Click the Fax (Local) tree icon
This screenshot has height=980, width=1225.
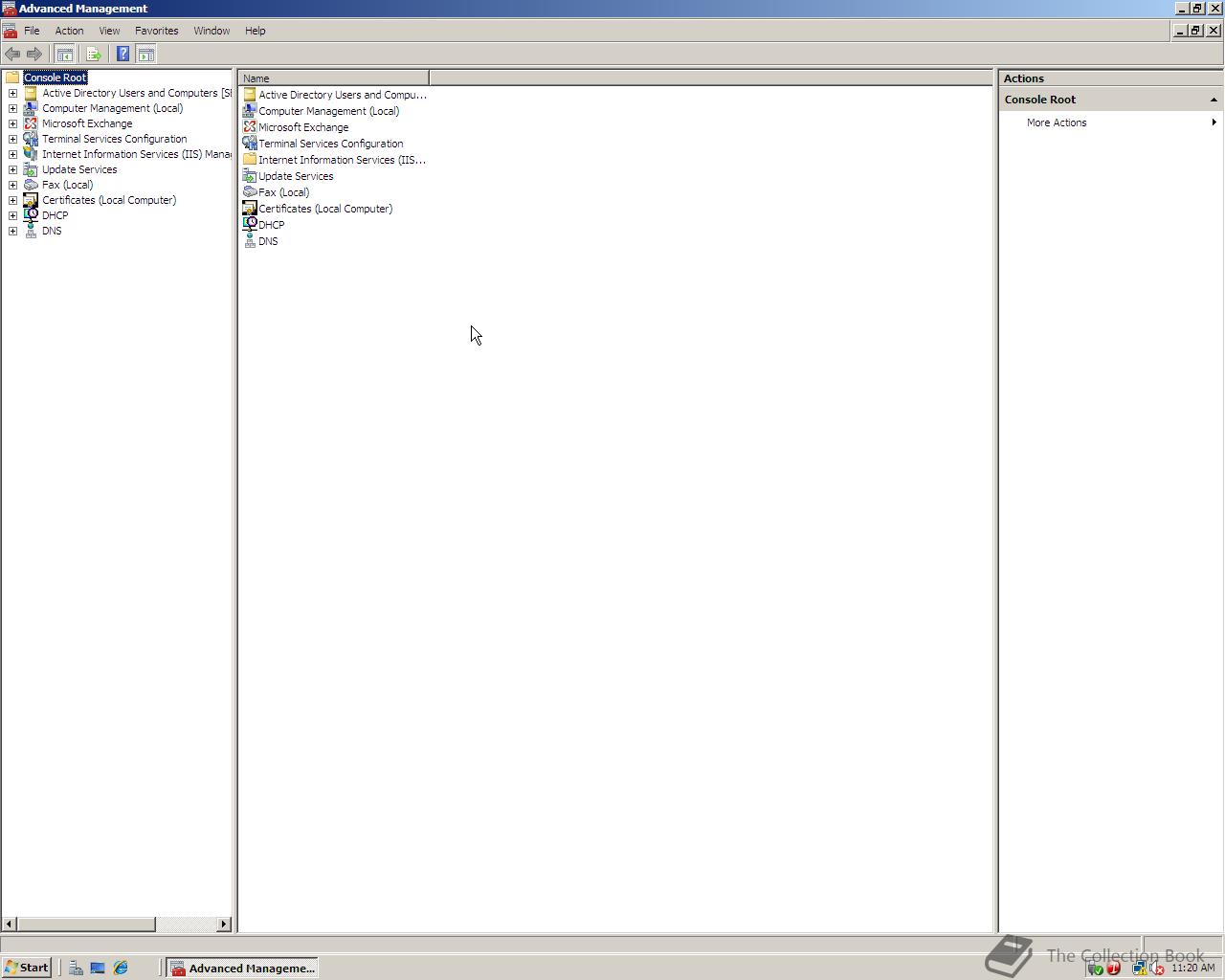[x=31, y=185]
